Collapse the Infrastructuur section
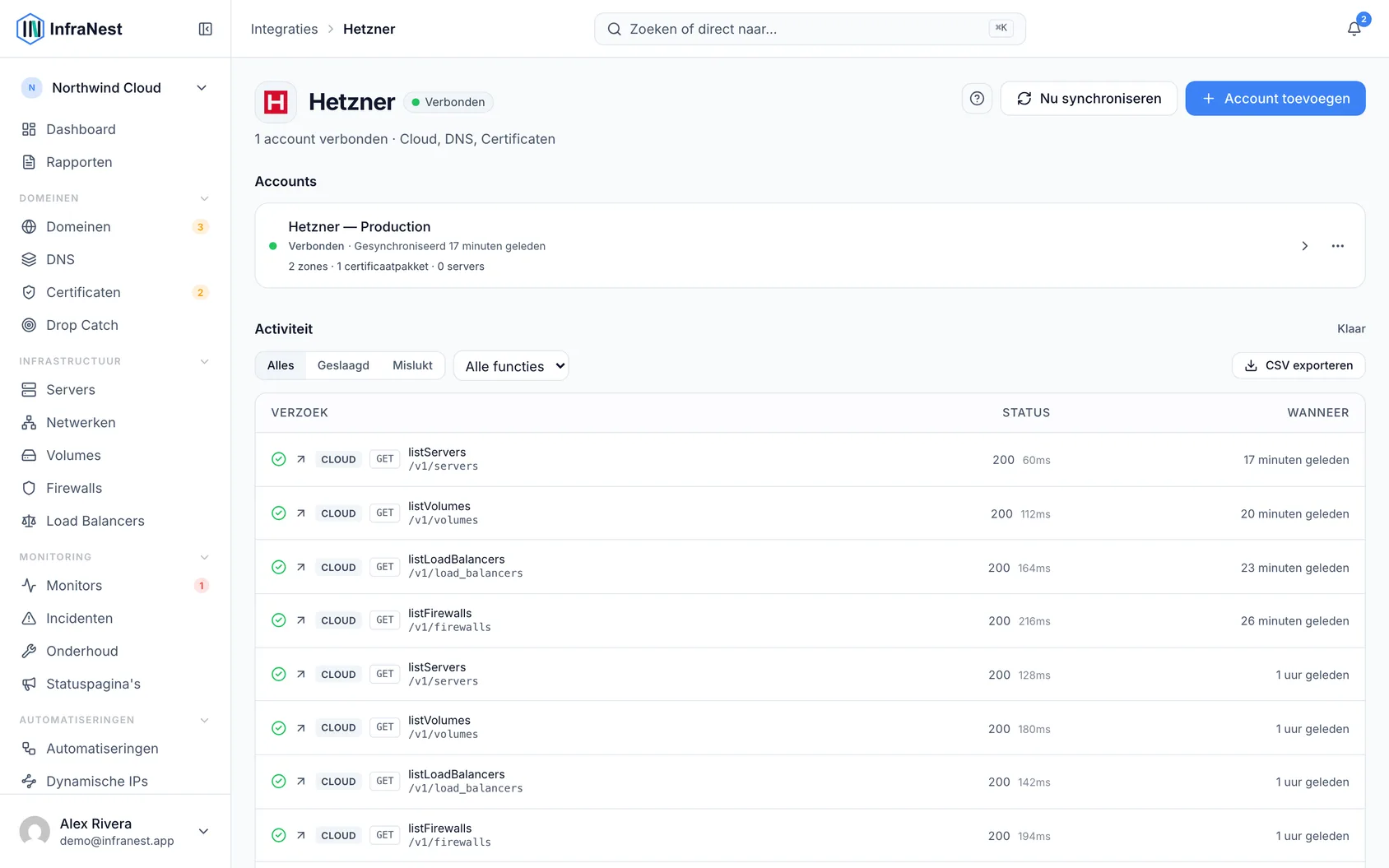 115,361
